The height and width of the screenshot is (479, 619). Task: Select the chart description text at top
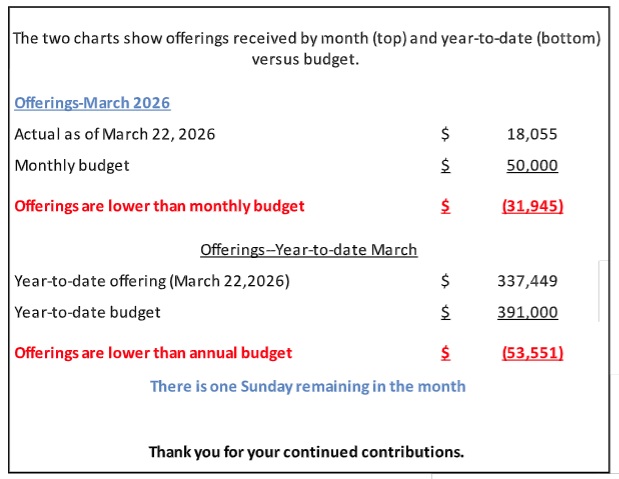308,48
